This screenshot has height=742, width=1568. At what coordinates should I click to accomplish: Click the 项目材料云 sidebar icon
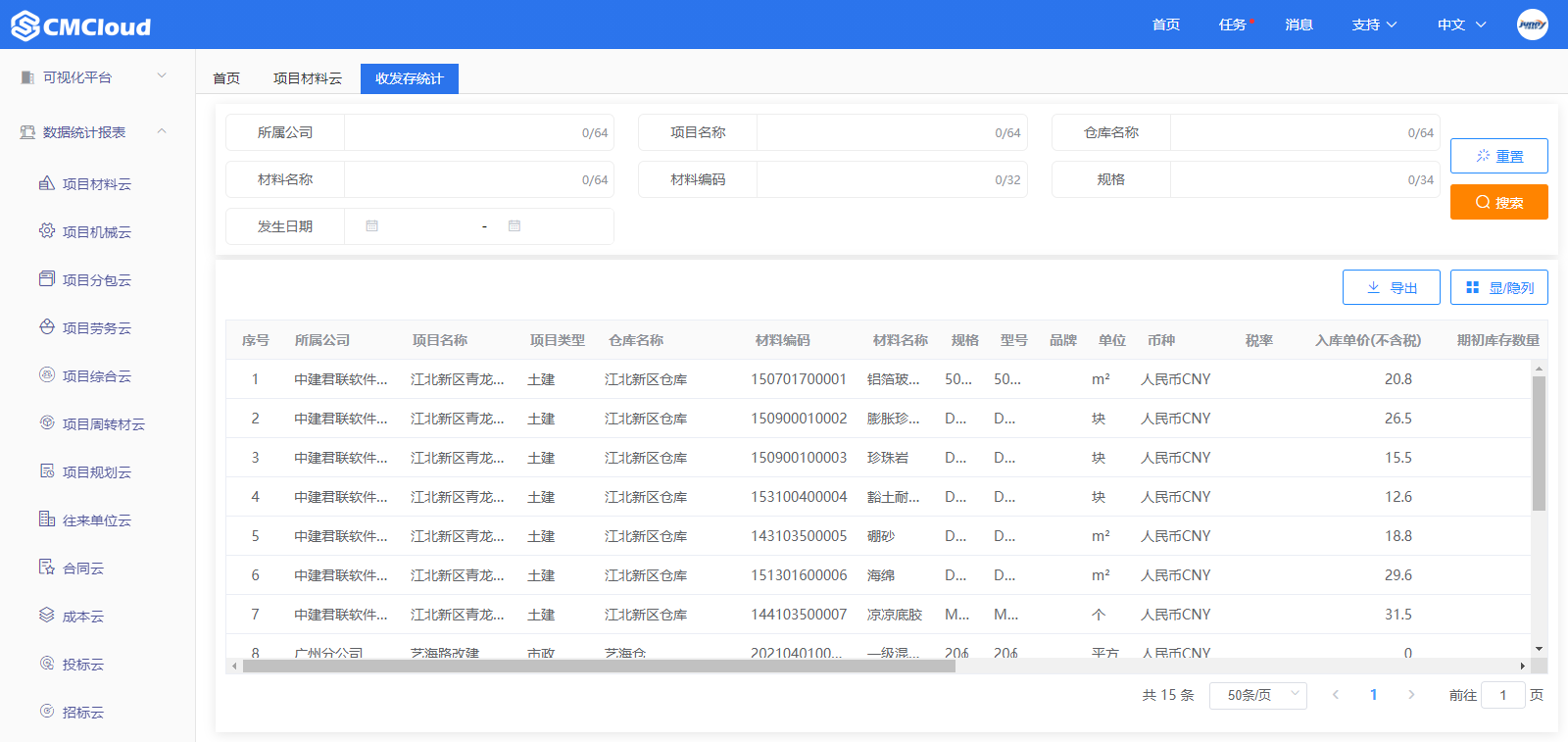tap(46, 183)
